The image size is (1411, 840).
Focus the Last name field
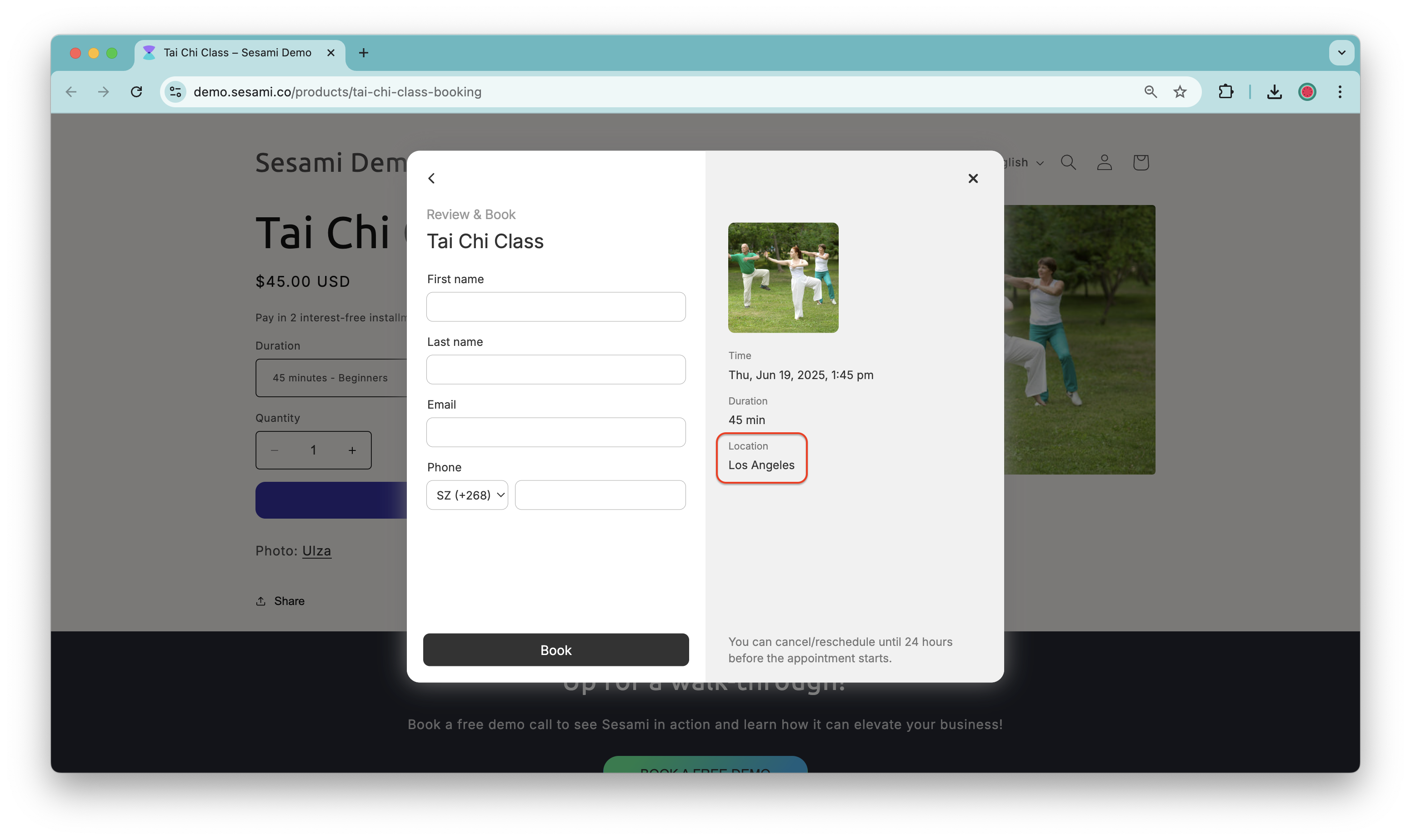[556, 370]
